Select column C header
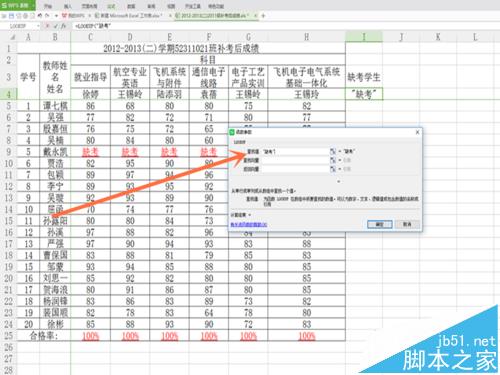 coord(90,37)
